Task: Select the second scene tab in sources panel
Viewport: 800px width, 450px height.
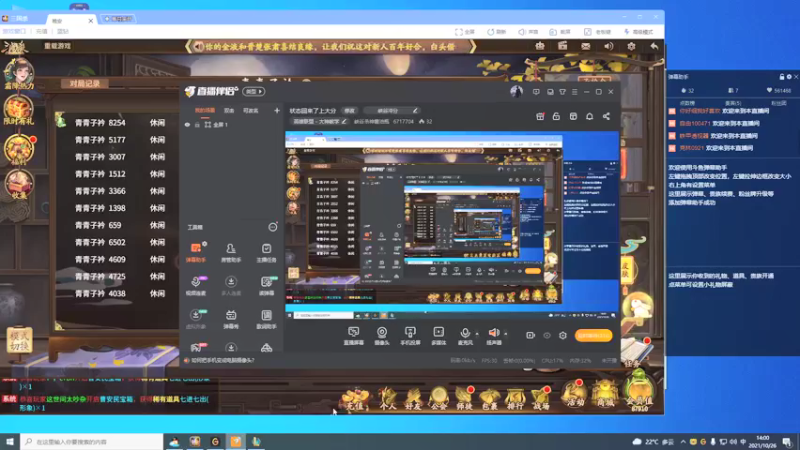Action: click(x=229, y=110)
